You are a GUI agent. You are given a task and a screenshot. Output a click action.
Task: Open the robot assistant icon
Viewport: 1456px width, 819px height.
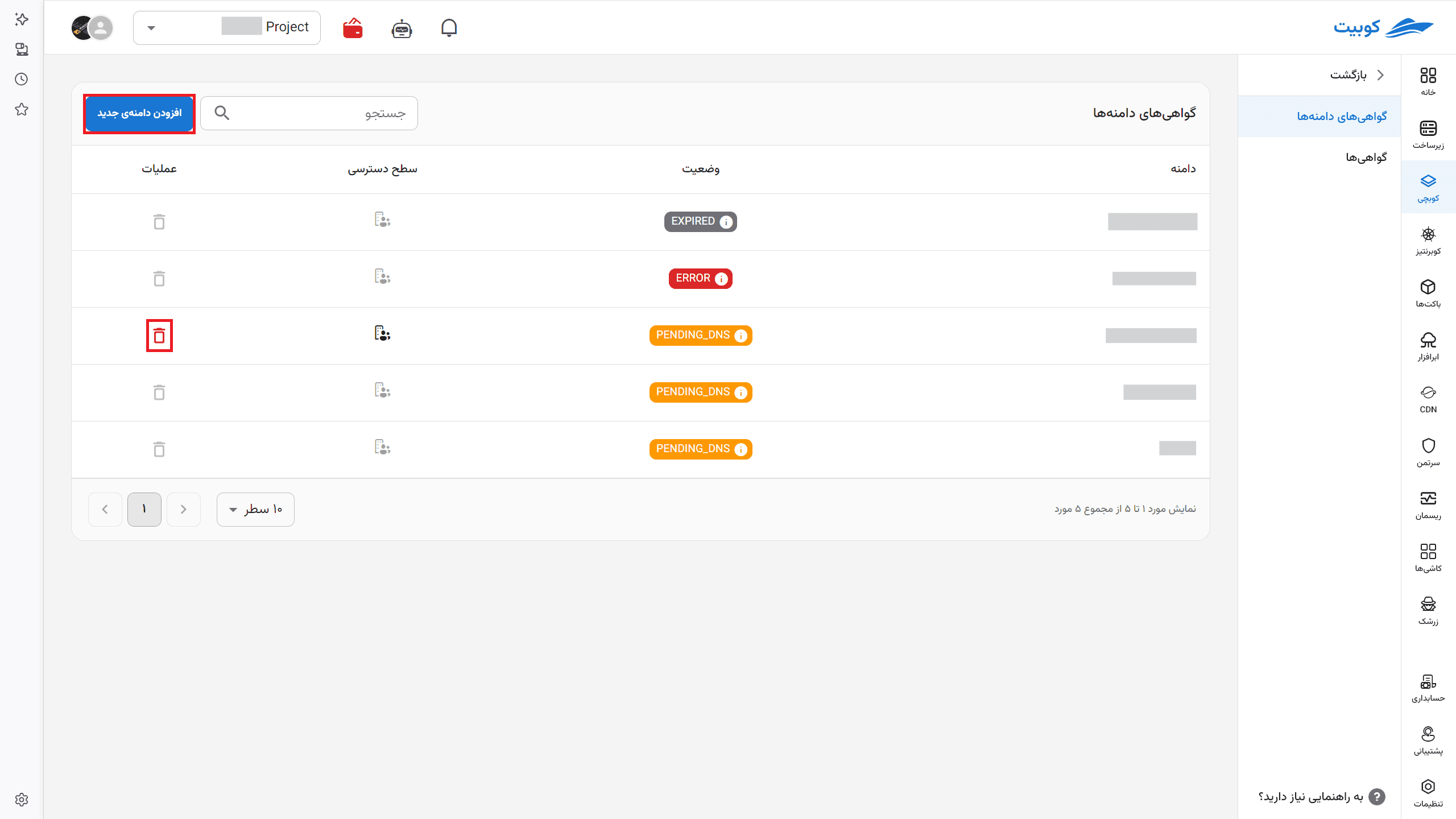coord(402,28)
